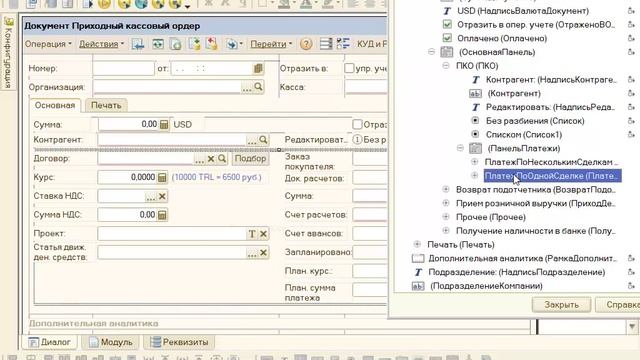Collapse the ПКО (ПКО) tree node
The width and height of the screenshot is (640, 360).
pos(446,66)
